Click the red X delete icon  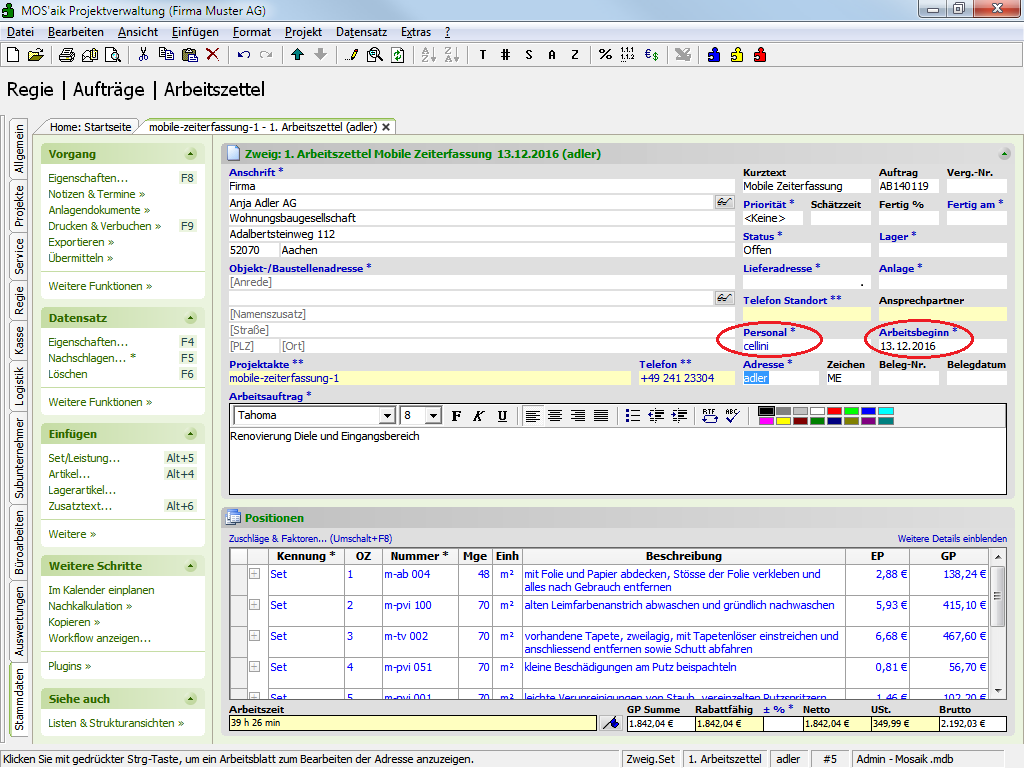pyautogui.click(x=212, y=55)
